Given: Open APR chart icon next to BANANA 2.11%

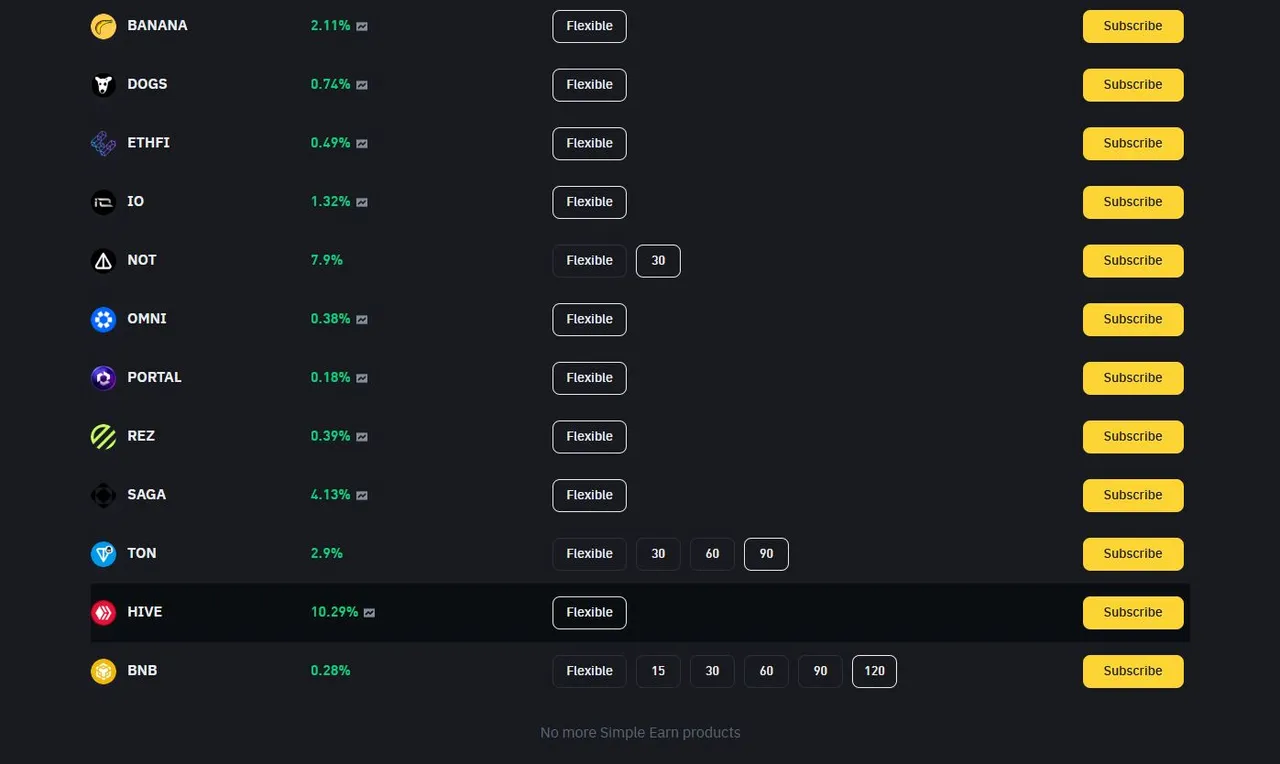Looking at the screenshot, I should (362, 26).
